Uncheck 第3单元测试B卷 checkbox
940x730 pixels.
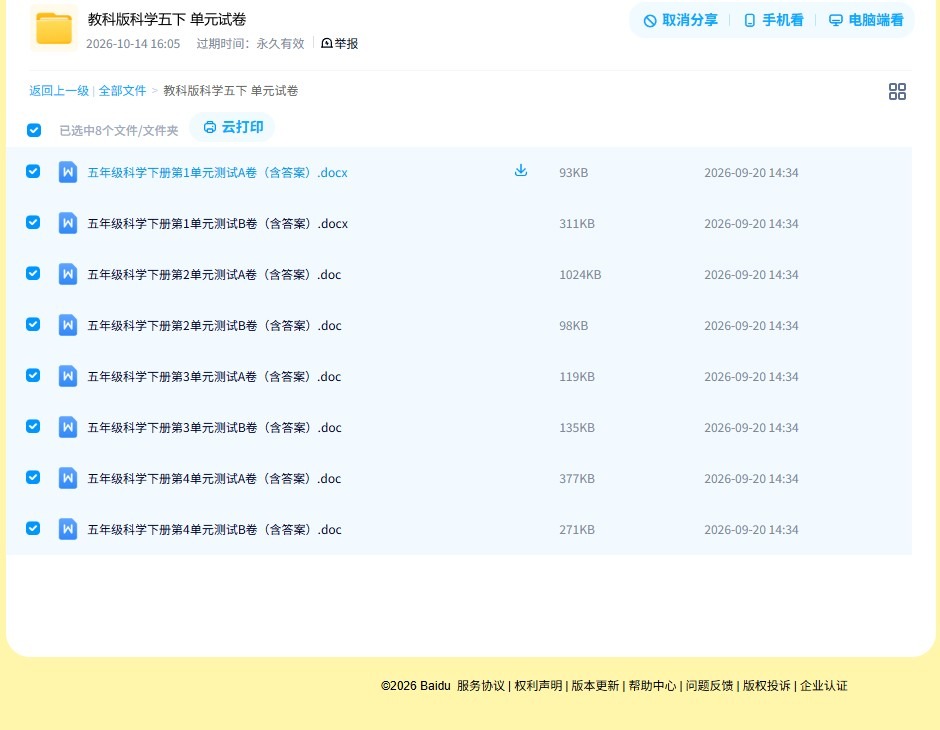click(x=33, y=426)
